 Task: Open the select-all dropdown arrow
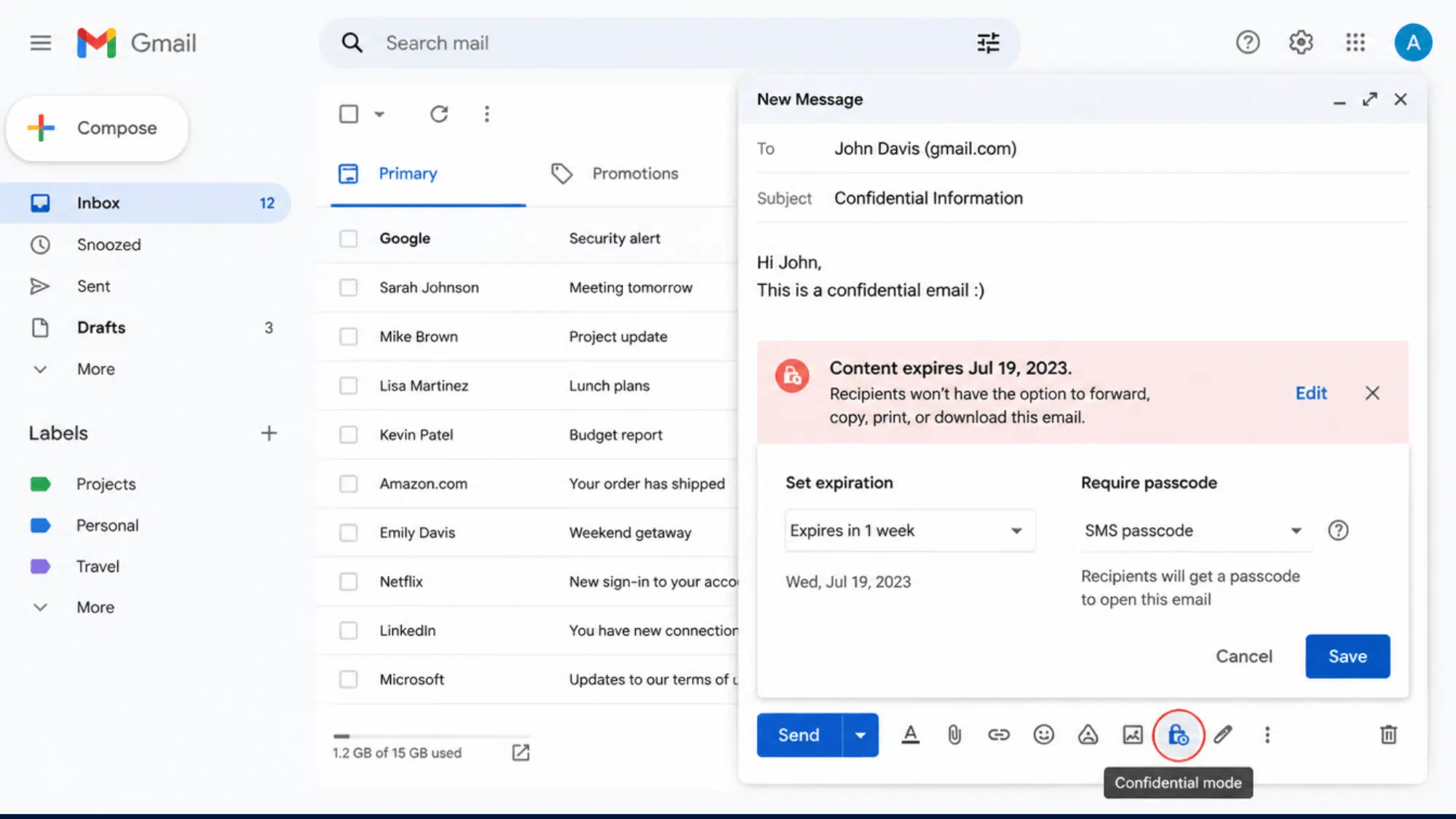pos(379,114)
